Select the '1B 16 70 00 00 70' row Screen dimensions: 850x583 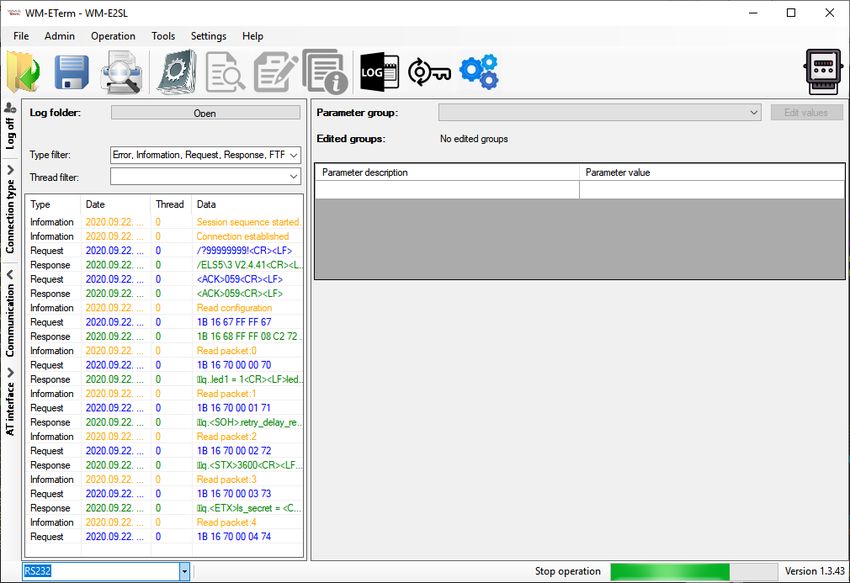(x=164, y=365)
